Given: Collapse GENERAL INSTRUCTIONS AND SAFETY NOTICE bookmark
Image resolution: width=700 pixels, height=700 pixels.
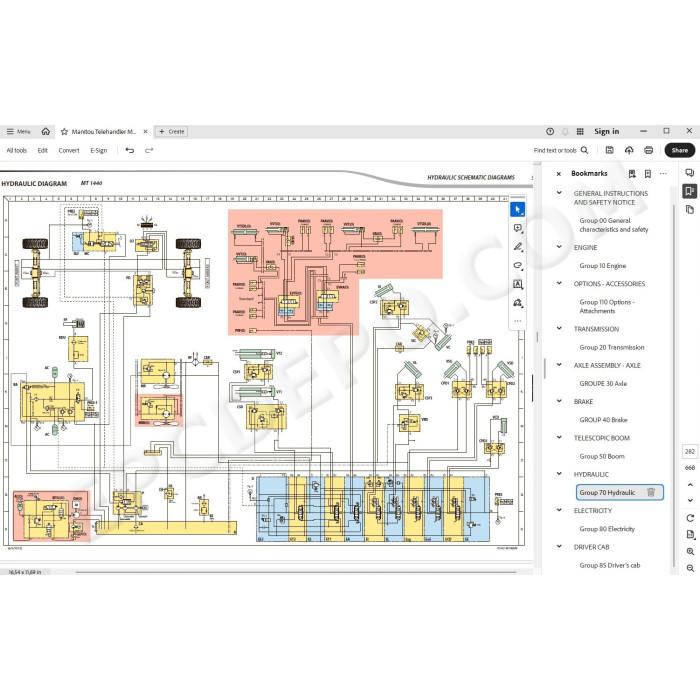Looking at the screenshot, I should (x=559, y=193).
